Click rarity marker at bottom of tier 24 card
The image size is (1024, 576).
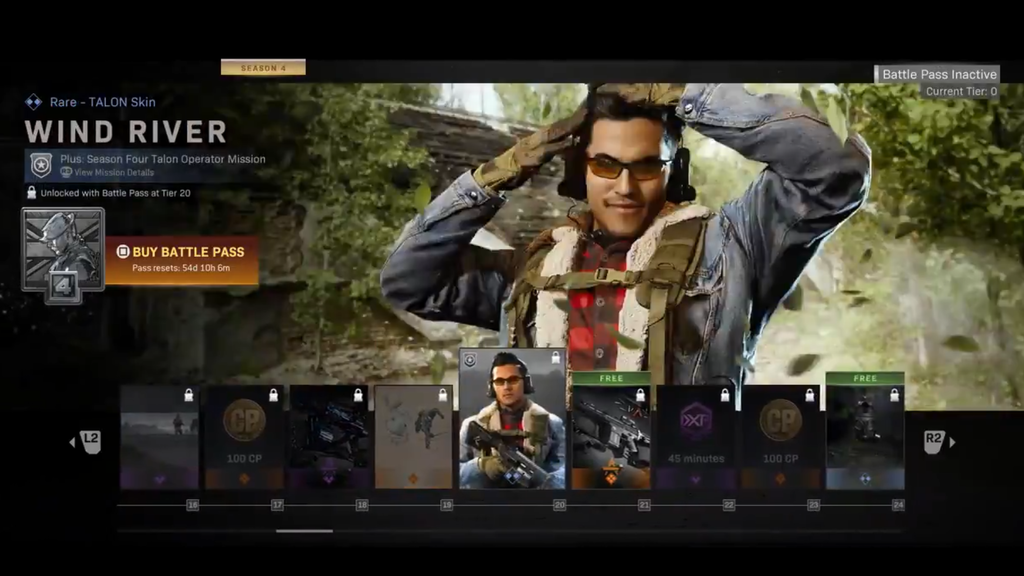tap(865, 479)
